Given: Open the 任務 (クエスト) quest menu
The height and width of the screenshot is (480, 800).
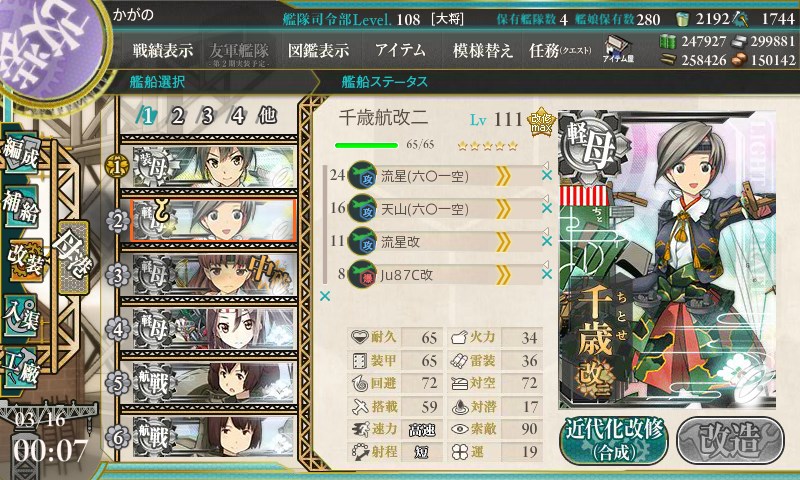Looking at the screenshot, I should point(560,50).
